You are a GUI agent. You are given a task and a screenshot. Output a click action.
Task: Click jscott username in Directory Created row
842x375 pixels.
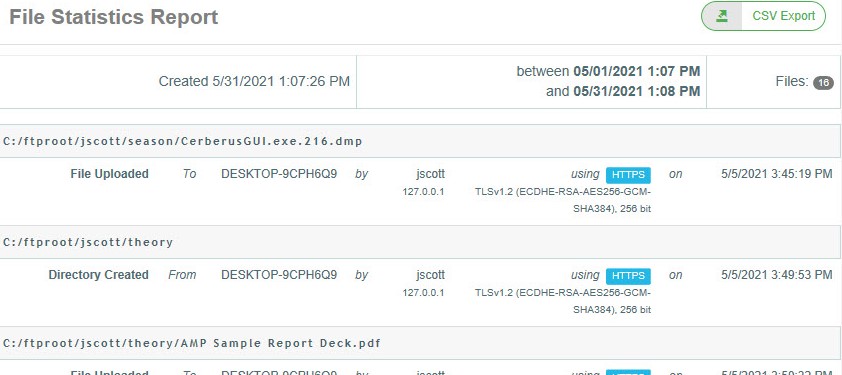(x=430, y=275)
